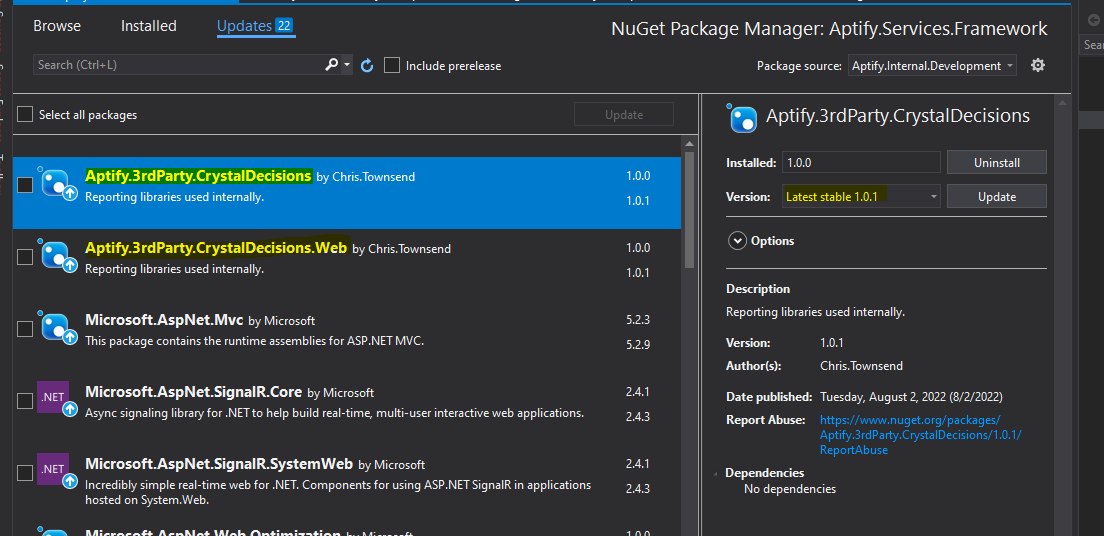Check Aptify.3rdParty.CrystalDecisions.Web checkbox

25,257
